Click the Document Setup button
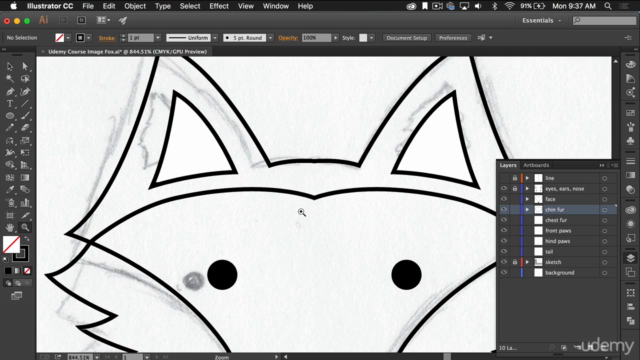The width and height of the screenshot is (640, 360). pos(407,38)
